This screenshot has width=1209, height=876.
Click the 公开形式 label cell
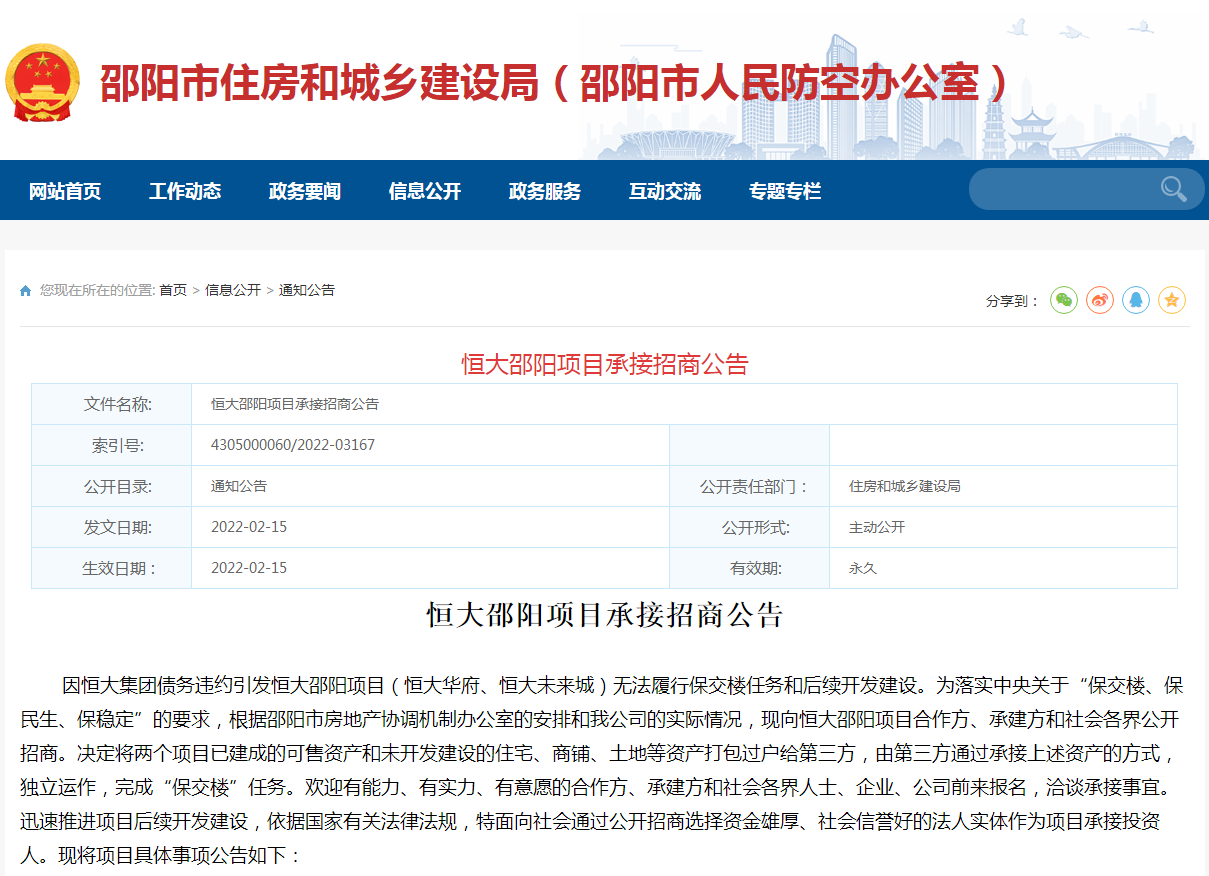pyautogui.click(x=750, y=527)
